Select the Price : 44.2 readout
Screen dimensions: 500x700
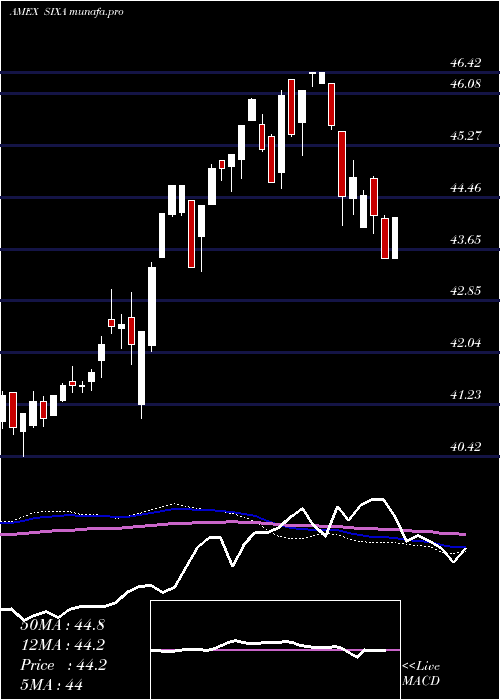[x=63, y=665]
